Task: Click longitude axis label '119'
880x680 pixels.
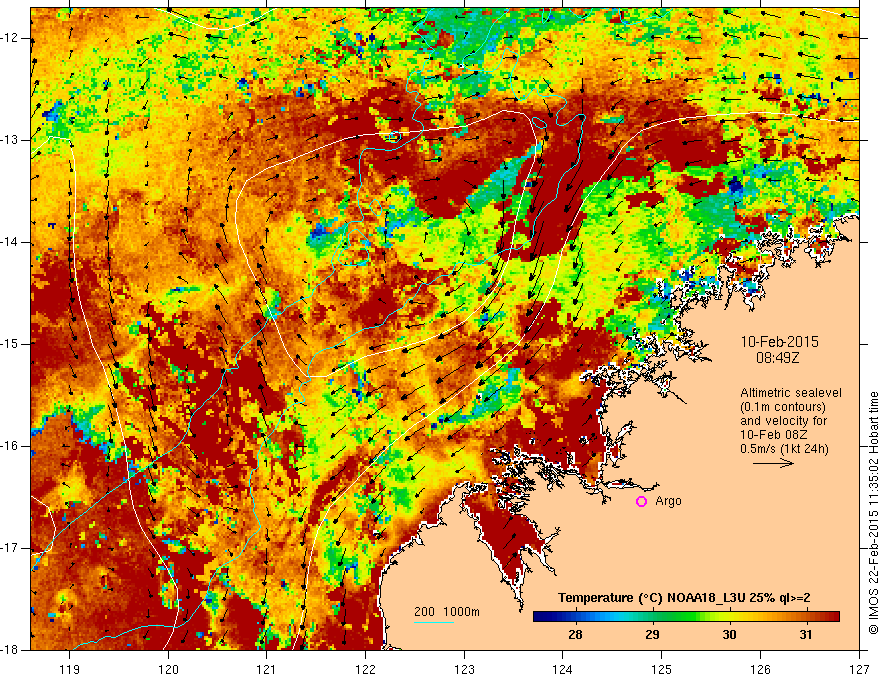Action: pyautogui.click(x=70, y=669)
